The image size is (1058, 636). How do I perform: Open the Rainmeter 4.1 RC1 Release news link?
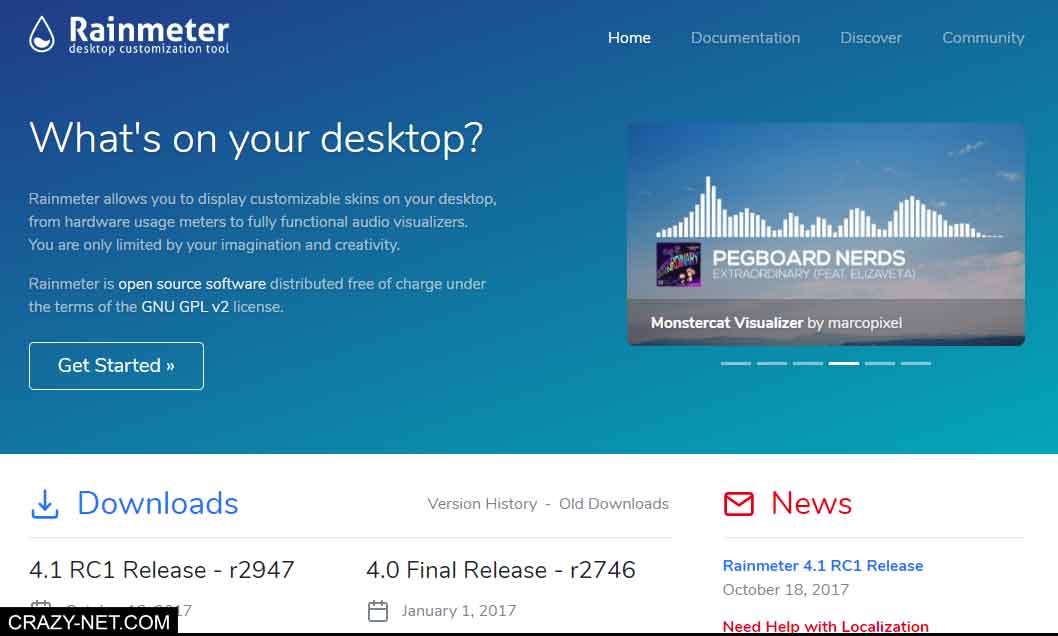823,566
